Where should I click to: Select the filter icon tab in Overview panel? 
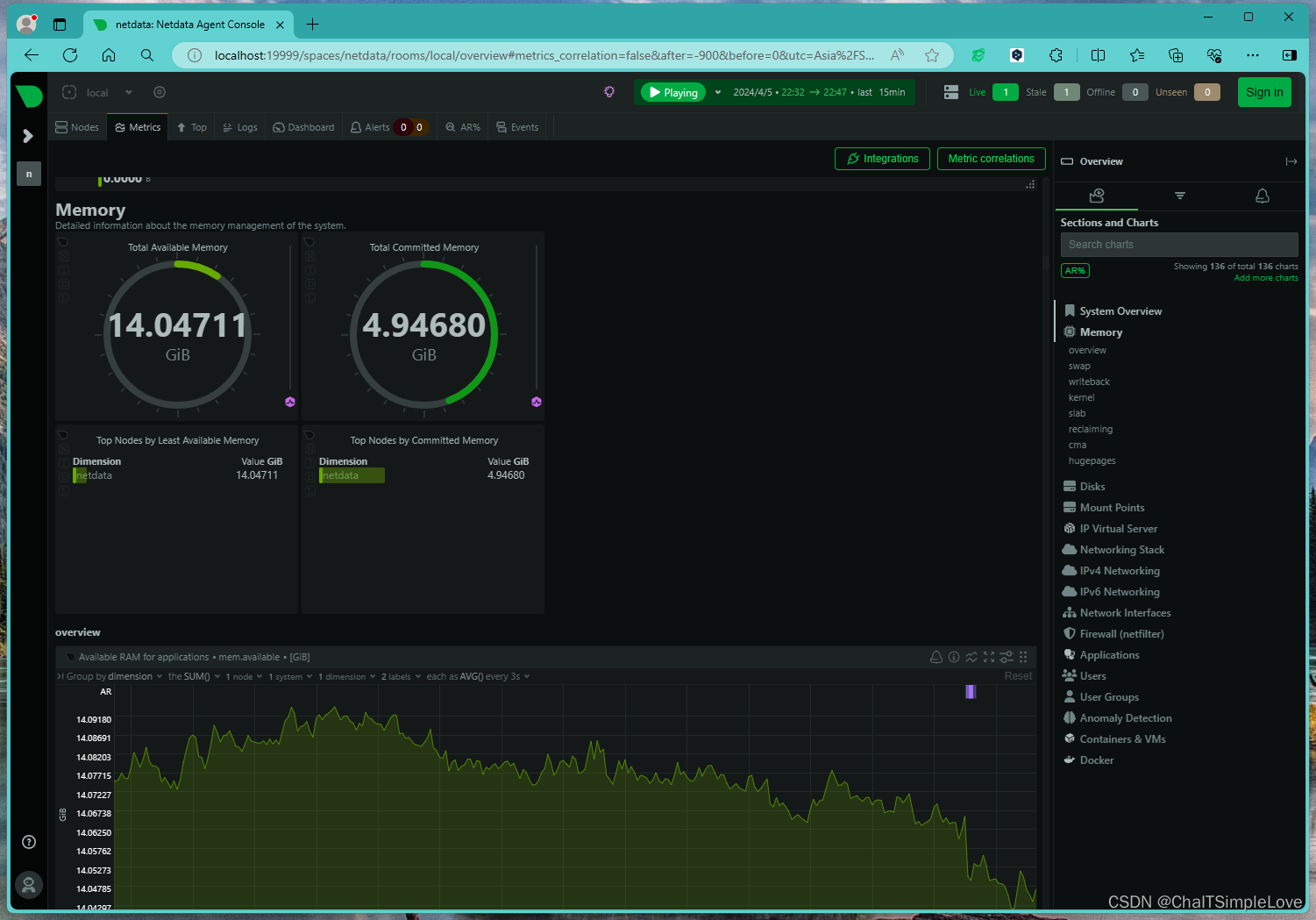click(1180, 196)
